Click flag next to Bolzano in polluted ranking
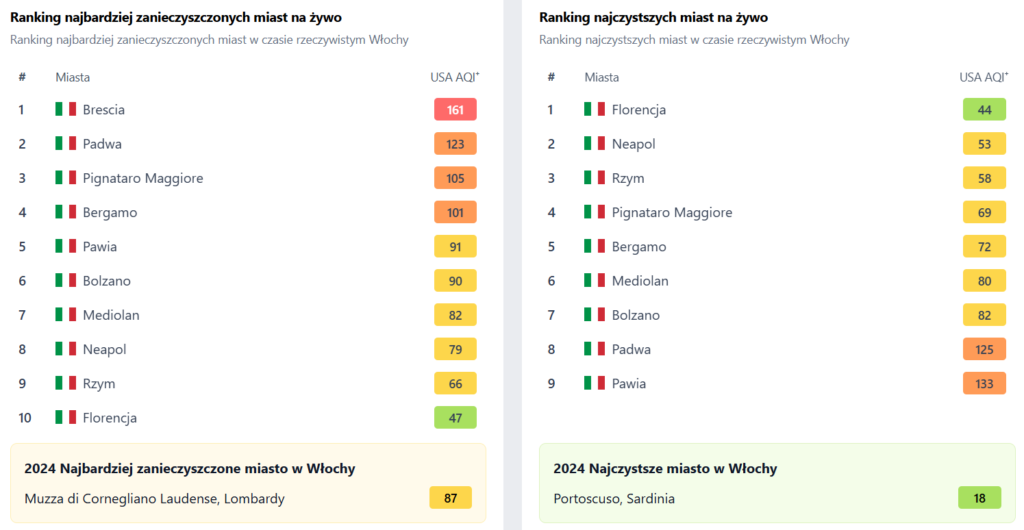Viewport: 1024px width, 530px height. 66,281
